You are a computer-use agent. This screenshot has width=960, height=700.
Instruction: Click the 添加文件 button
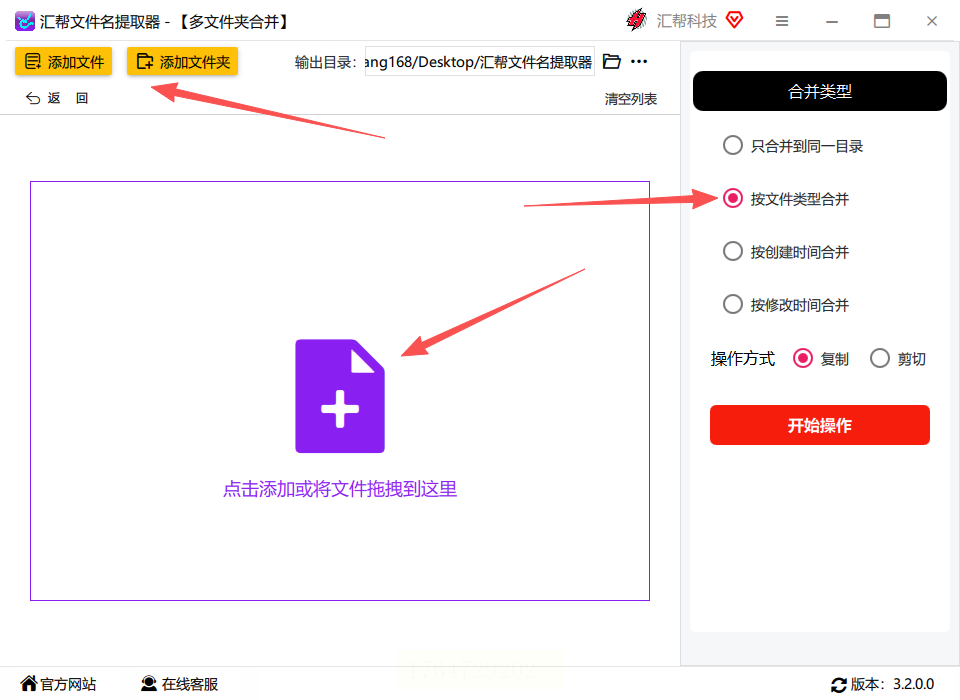point(64,61)
